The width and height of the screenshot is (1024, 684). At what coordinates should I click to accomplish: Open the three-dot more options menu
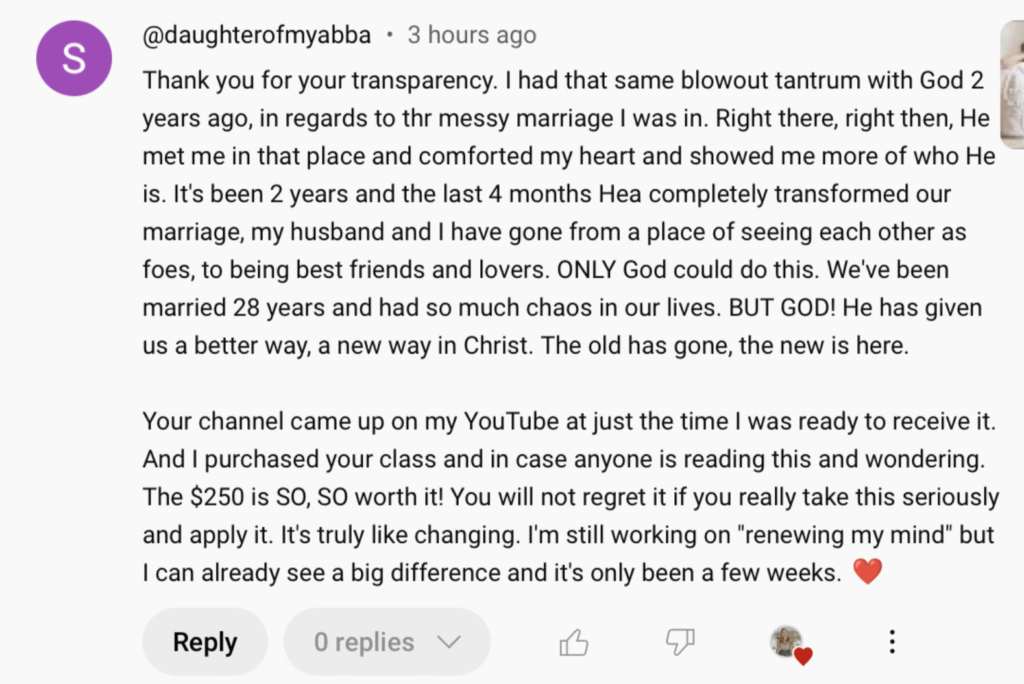[x=892, y=642]
